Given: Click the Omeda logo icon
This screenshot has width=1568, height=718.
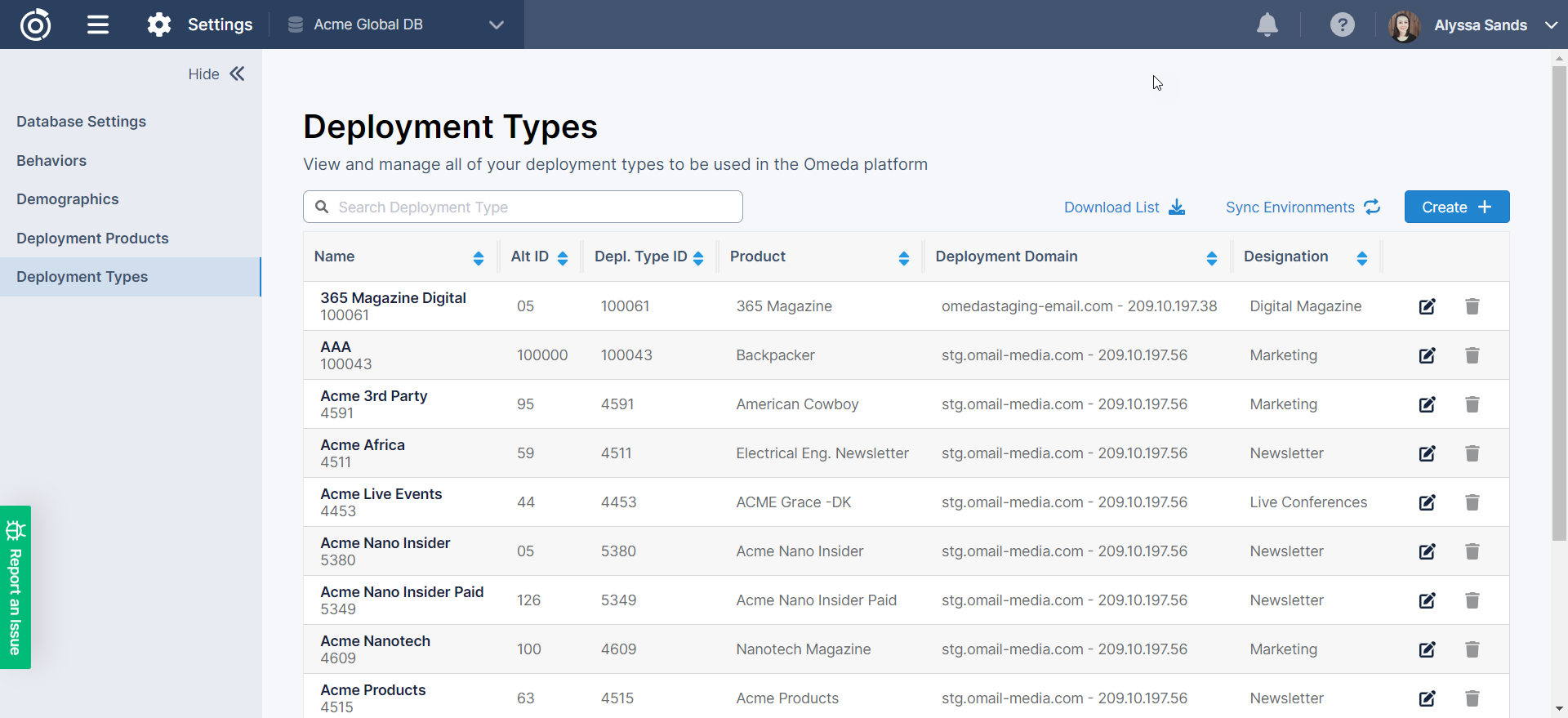Looking at the screenshot, I should click(x=35, y=25).
